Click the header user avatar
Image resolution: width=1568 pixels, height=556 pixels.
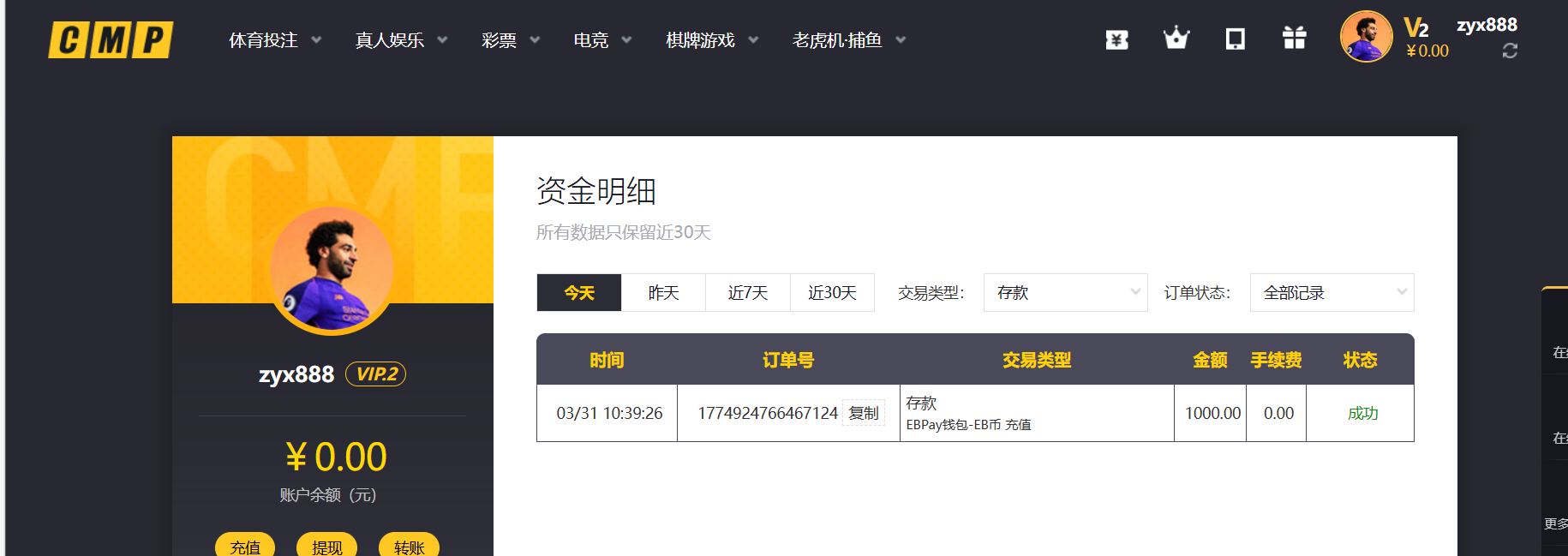(1366, 37)
